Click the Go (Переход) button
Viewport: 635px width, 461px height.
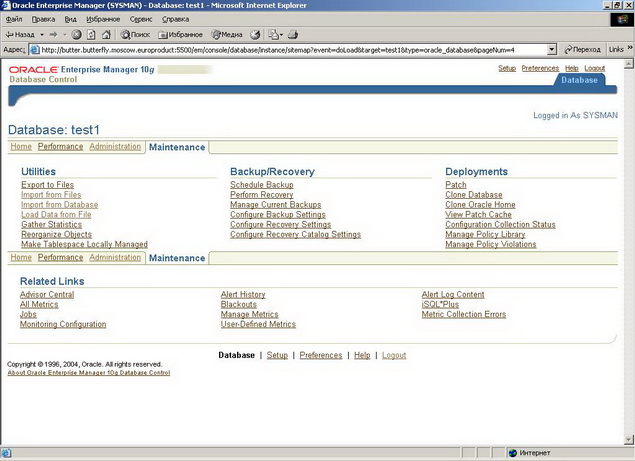pyautogui.click(x=583, y=49)
